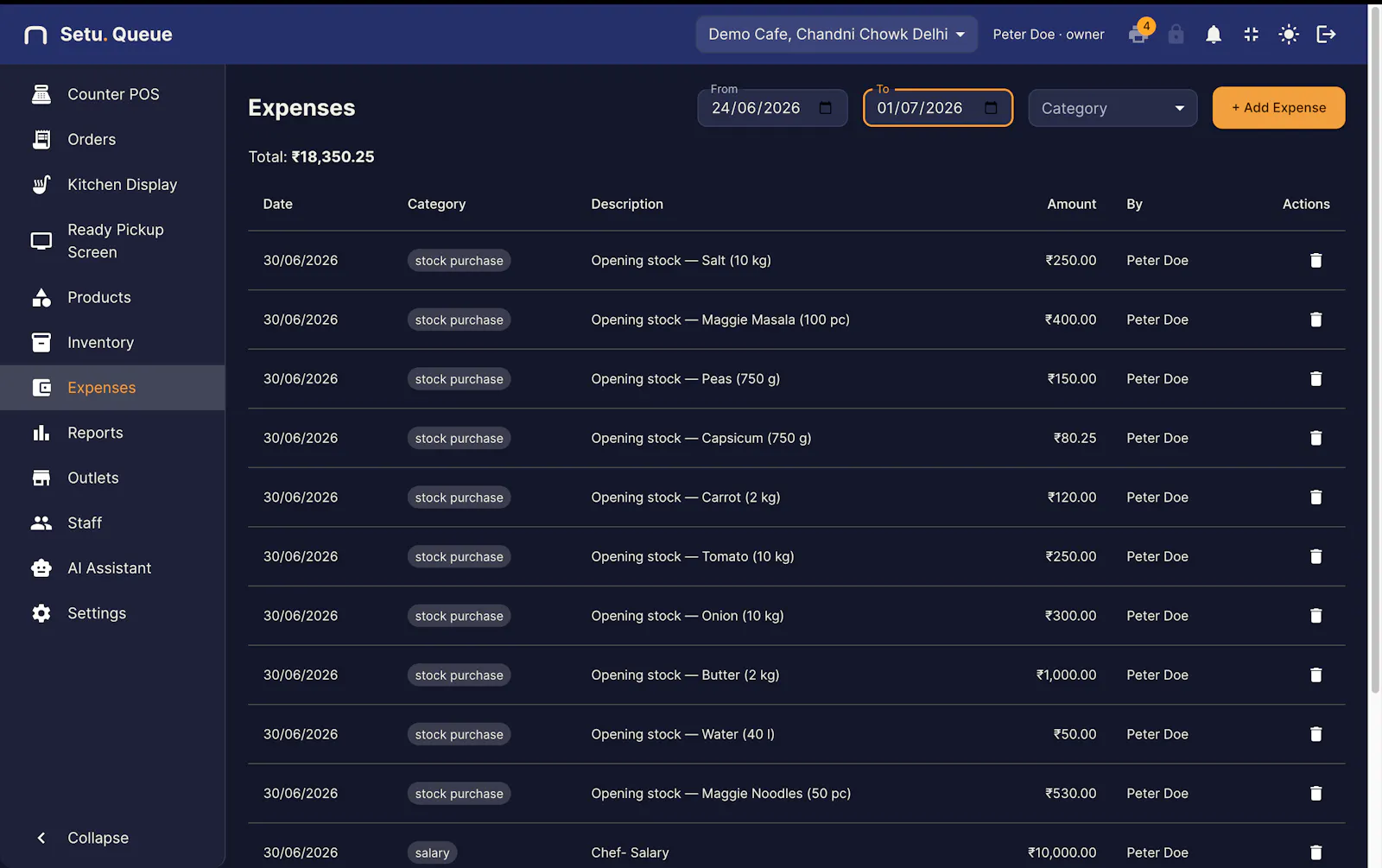Screen dimensions: 1382x868
Task: Click the Category column header
Action: point(436,204)
